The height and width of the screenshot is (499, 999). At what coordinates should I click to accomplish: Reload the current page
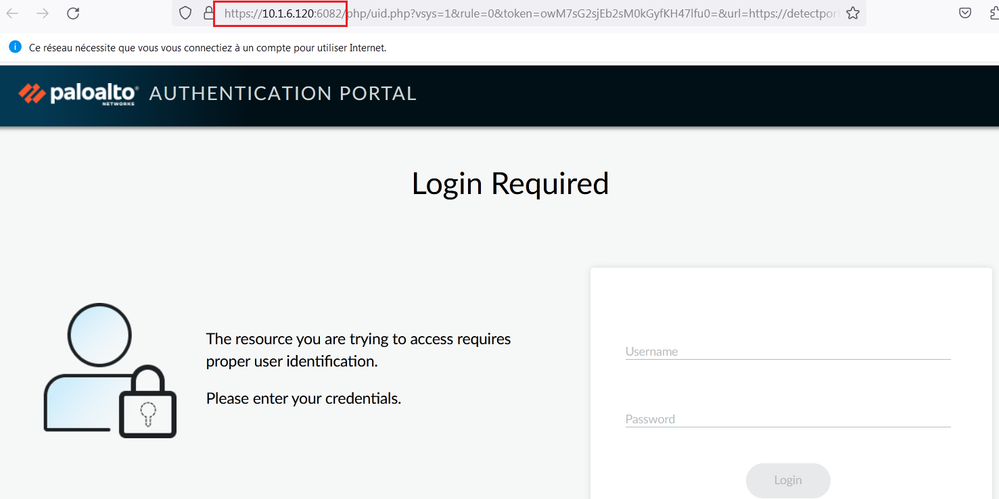point(73,14)
